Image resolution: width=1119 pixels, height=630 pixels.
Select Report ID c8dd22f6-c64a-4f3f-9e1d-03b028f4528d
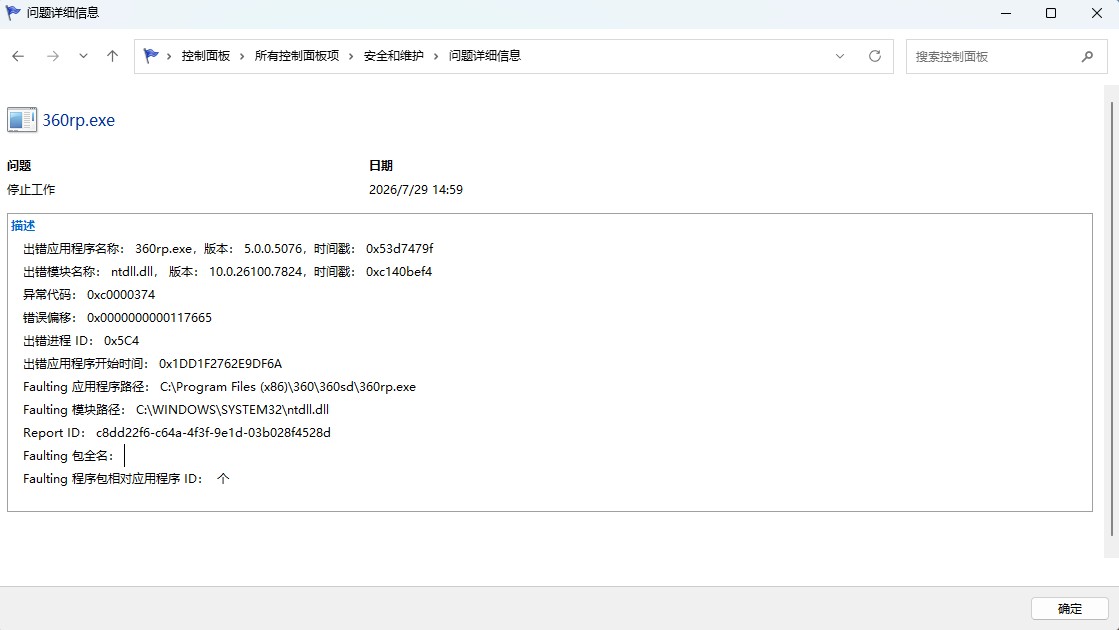(213, 432)
